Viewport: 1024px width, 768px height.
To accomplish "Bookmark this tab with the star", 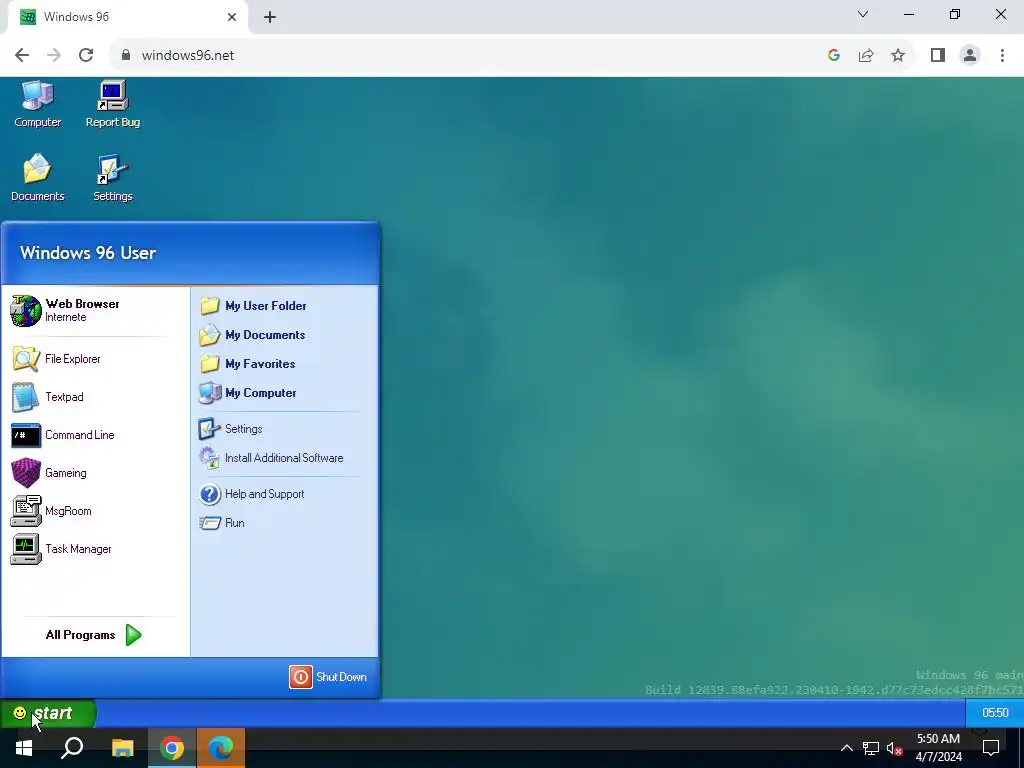I will tap(898, 55).
